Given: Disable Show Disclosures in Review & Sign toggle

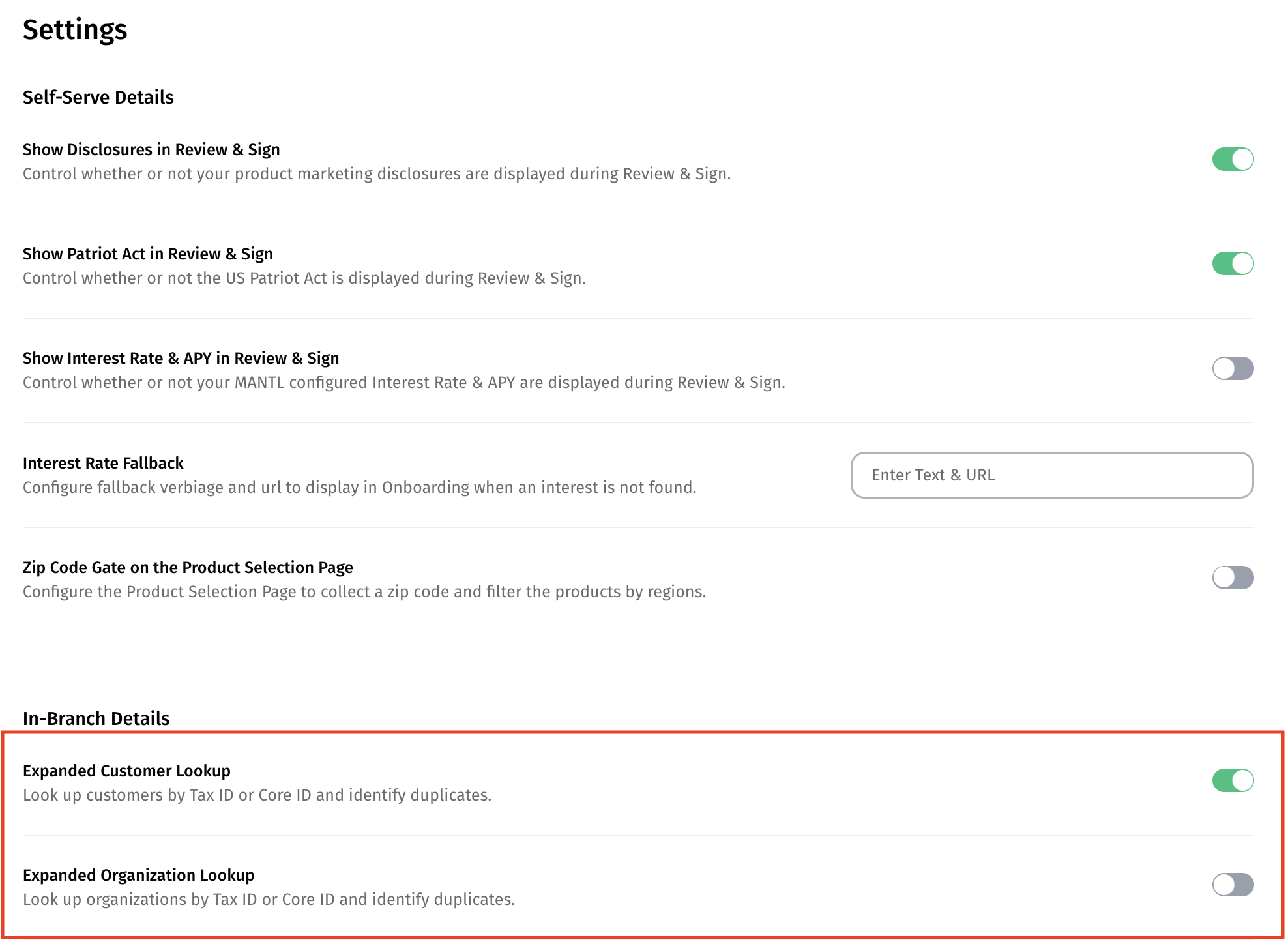Looking at the screenshot, I should pyautogui.click(x=1232, y=159).
